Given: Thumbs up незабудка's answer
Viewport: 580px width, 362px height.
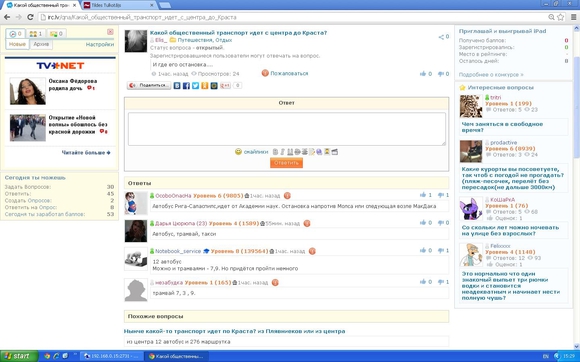Looking at the screenshot, I should 423,282.
